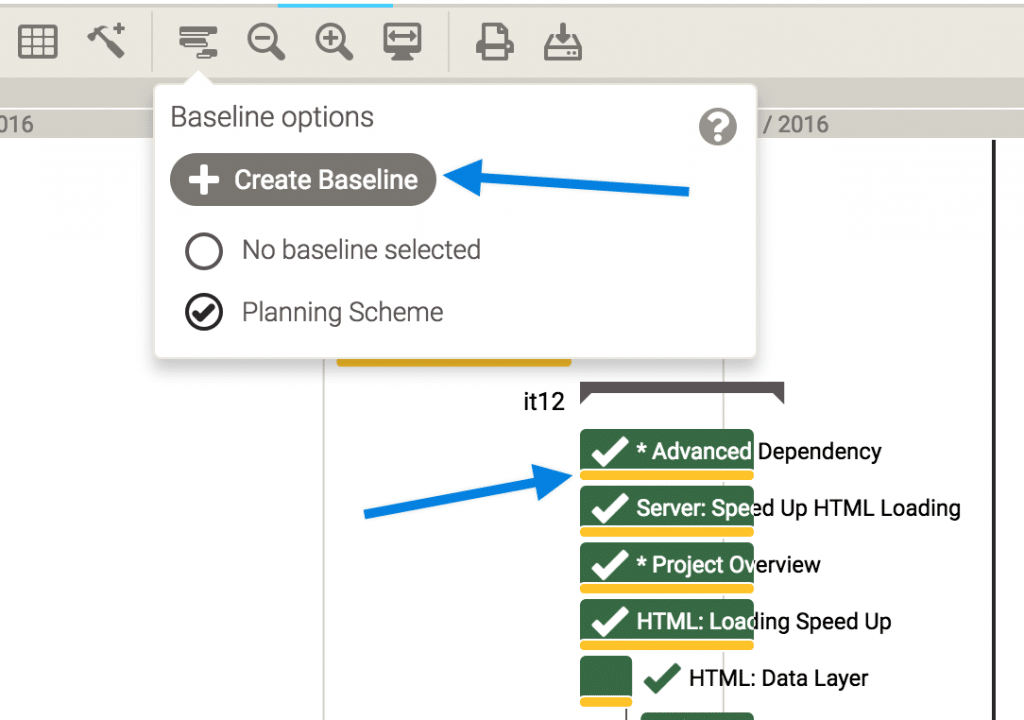This screenshot has width=1024, height=720.
Task: Click the table grid view icon
Action: [38, 41]
